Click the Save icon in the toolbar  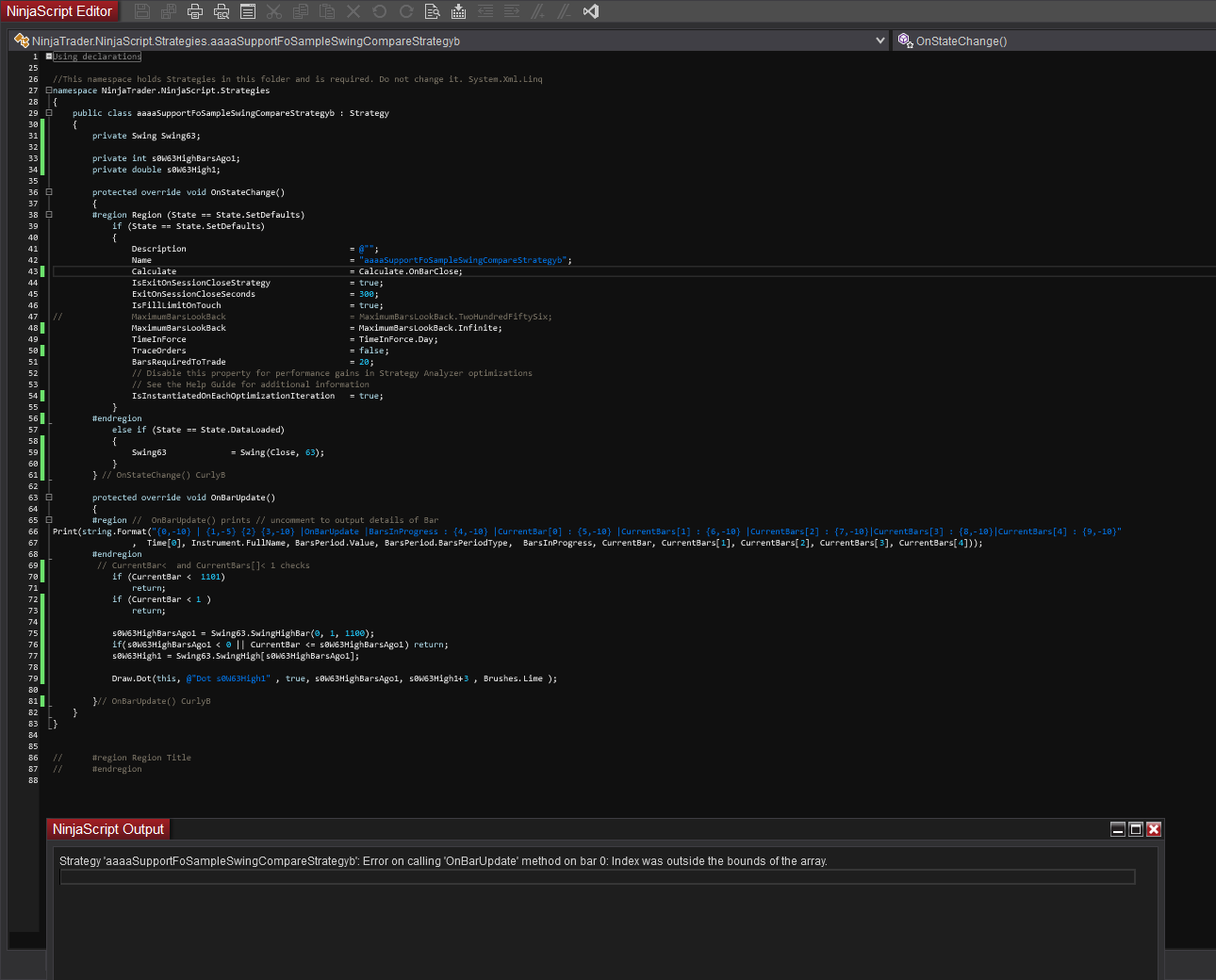(142, 11)
